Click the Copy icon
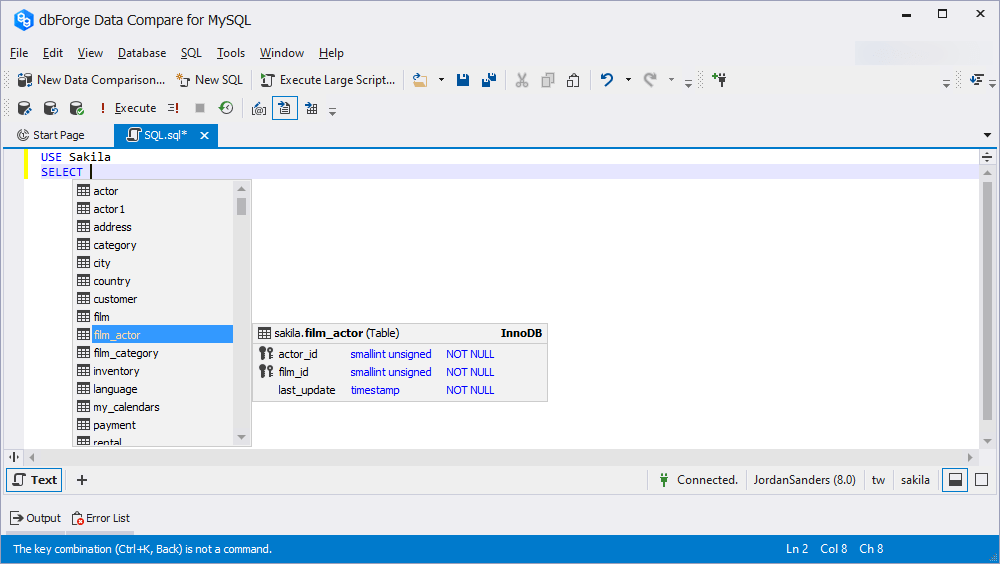Image resolution: width=1000 pixels, height=564 pixels. pos(547,80)
